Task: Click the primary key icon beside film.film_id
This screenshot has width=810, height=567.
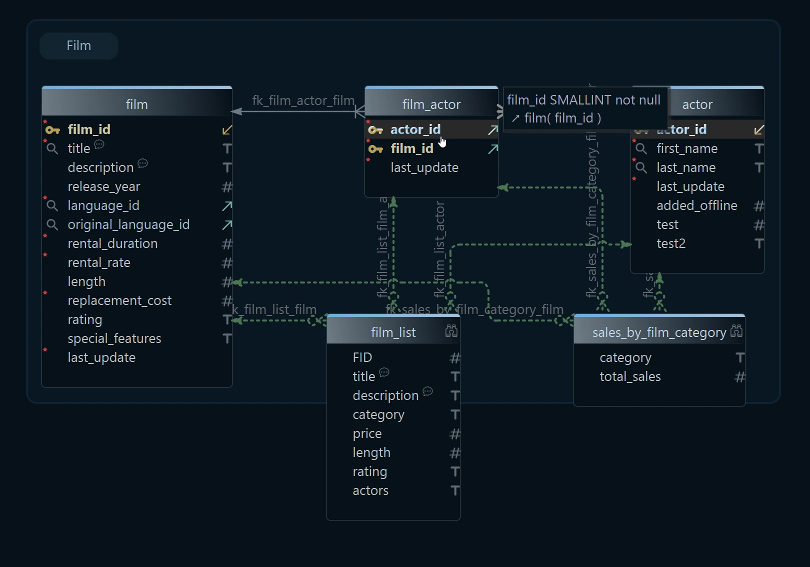Action: [x=52, y=130]
